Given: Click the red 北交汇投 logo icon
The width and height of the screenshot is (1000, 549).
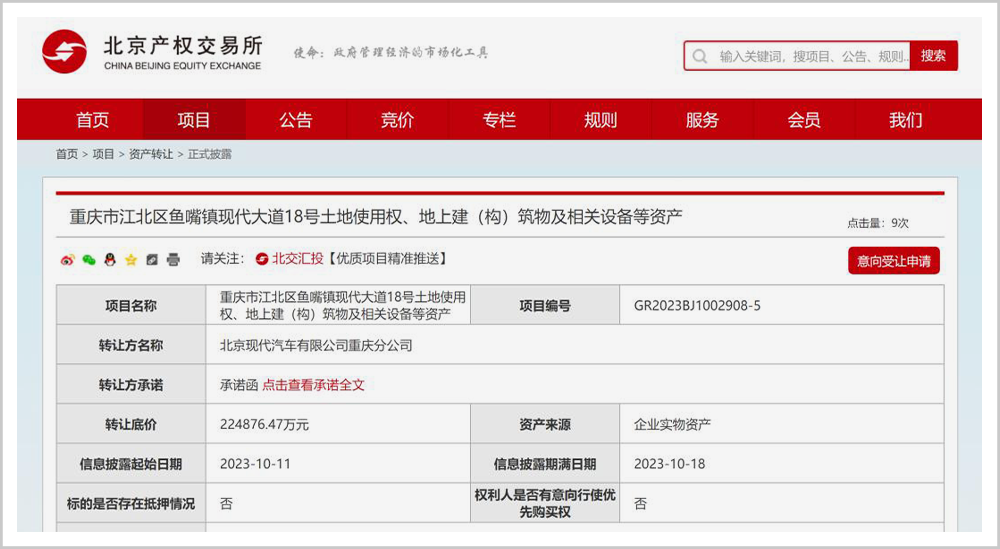Looking at the screenshot, I should pos(262,259).
